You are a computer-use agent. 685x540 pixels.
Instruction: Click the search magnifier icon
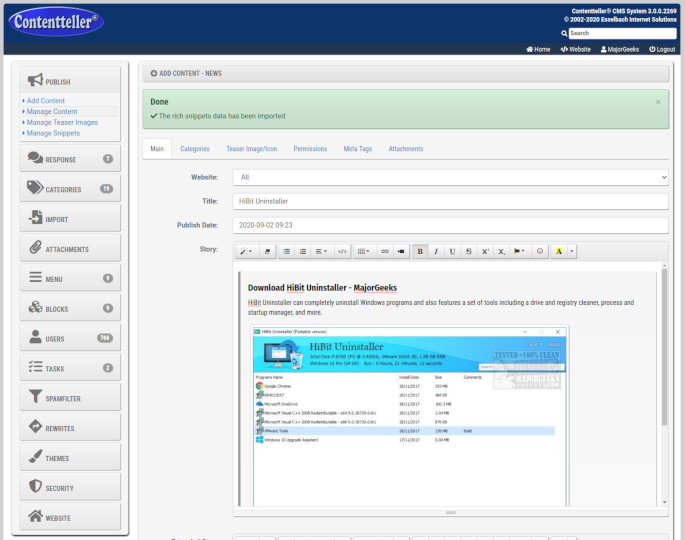[564, 33]
